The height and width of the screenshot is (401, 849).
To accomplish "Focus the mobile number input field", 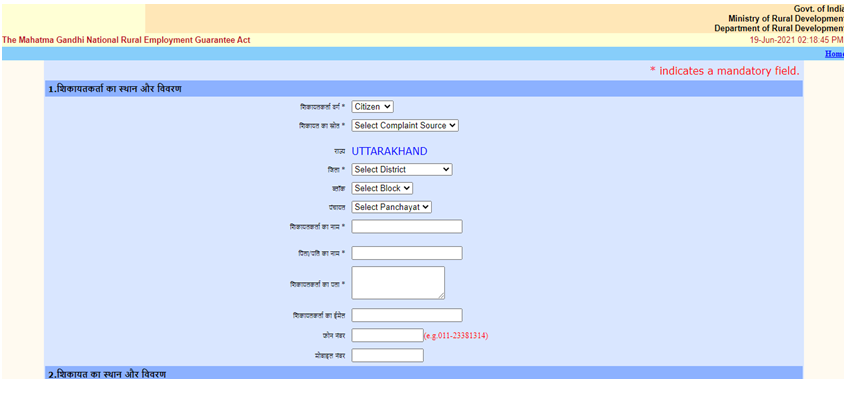I will click(x=387, y=355).
